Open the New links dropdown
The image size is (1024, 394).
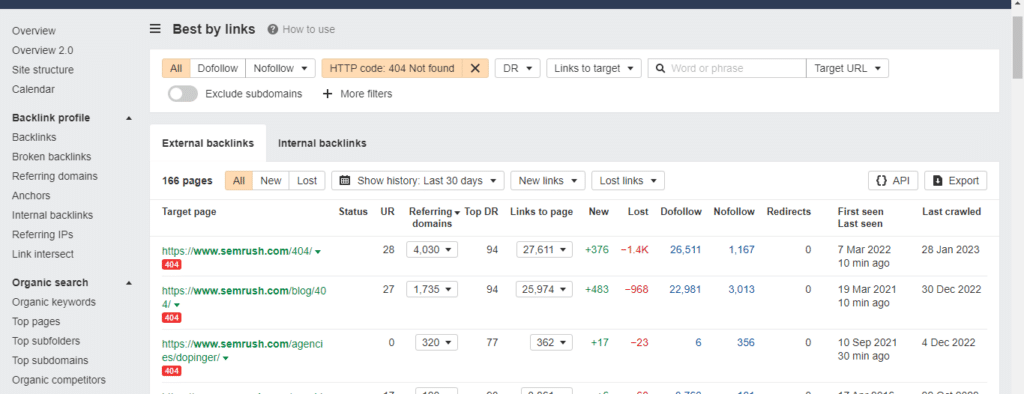[547, 181]
